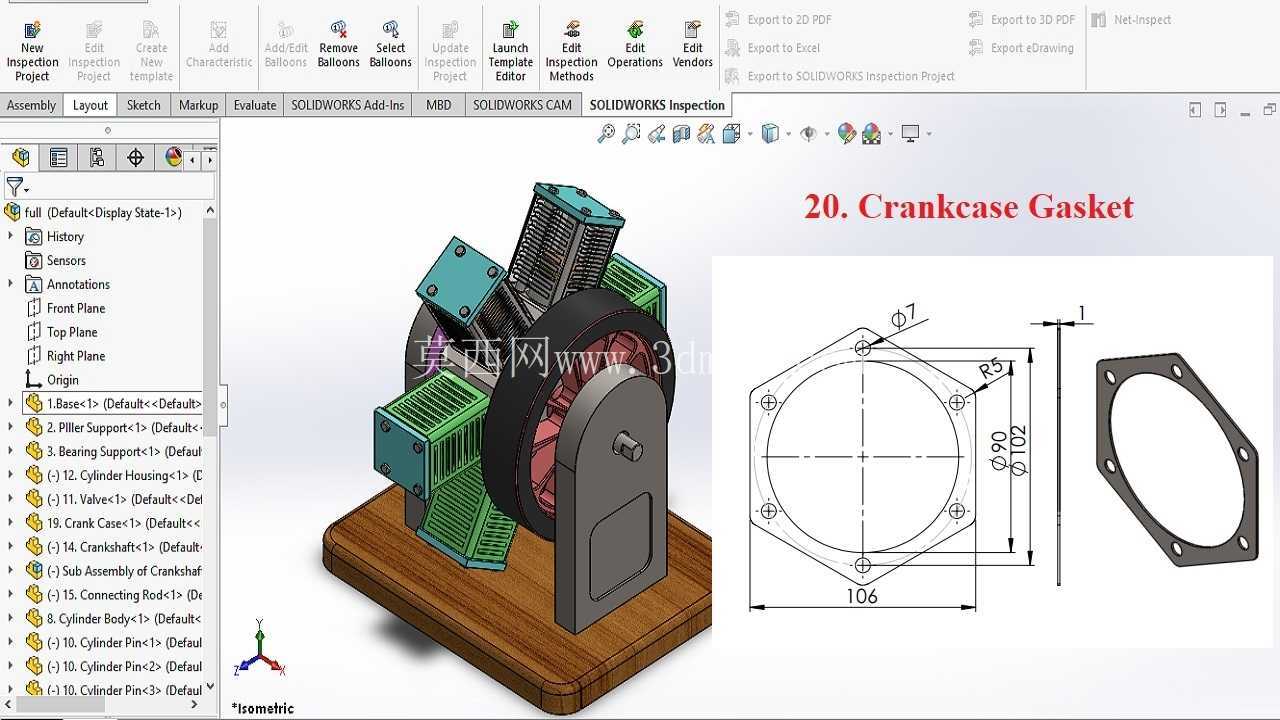The width and height of the screenshot is (1280, 720).
Task: Click Edit Appearance icon
Action: click(847, 133)
